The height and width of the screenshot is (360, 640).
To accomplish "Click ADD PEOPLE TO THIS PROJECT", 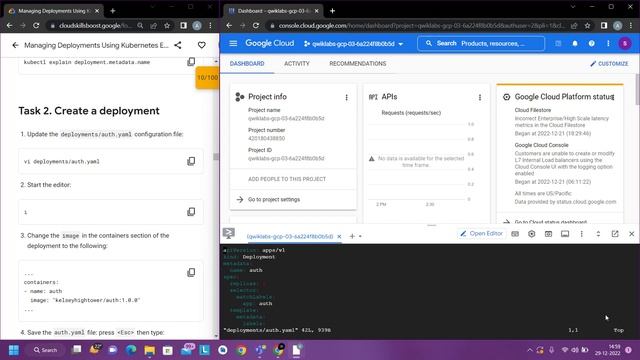I will tap(287, 179).
